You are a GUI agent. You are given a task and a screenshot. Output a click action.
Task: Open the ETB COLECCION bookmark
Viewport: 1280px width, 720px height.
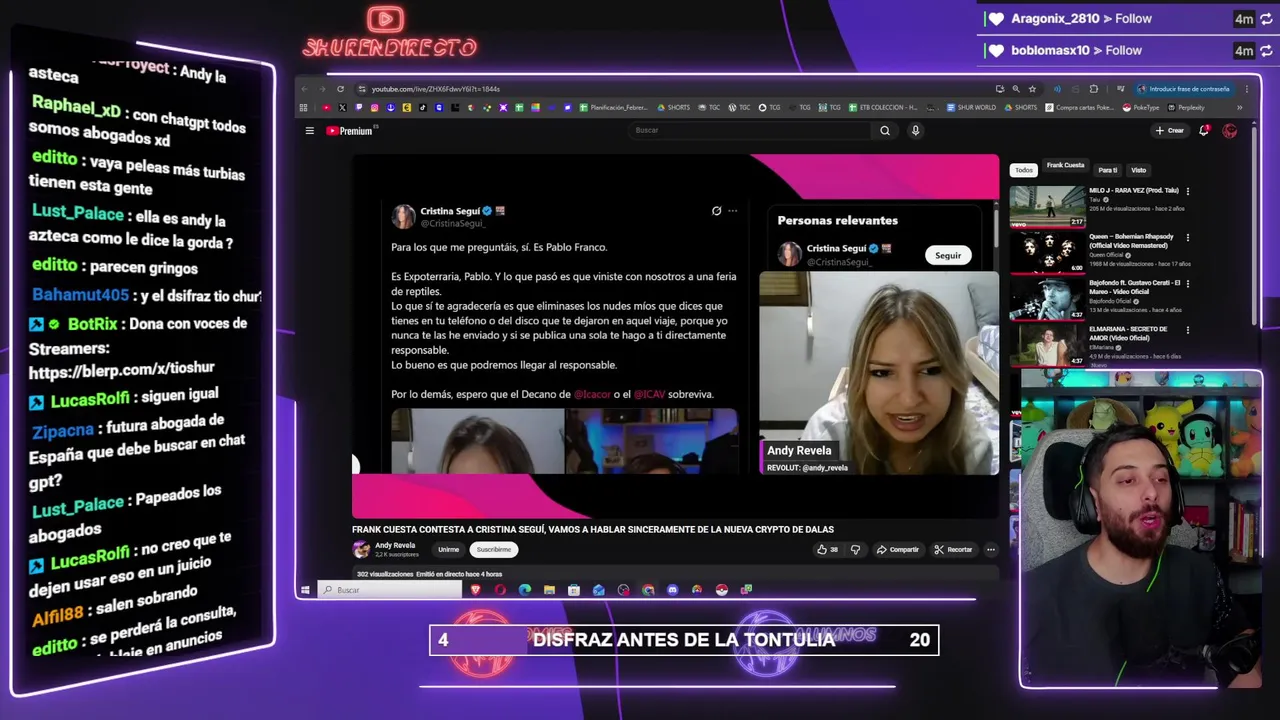pyautogui.click(x=883, y=107)
